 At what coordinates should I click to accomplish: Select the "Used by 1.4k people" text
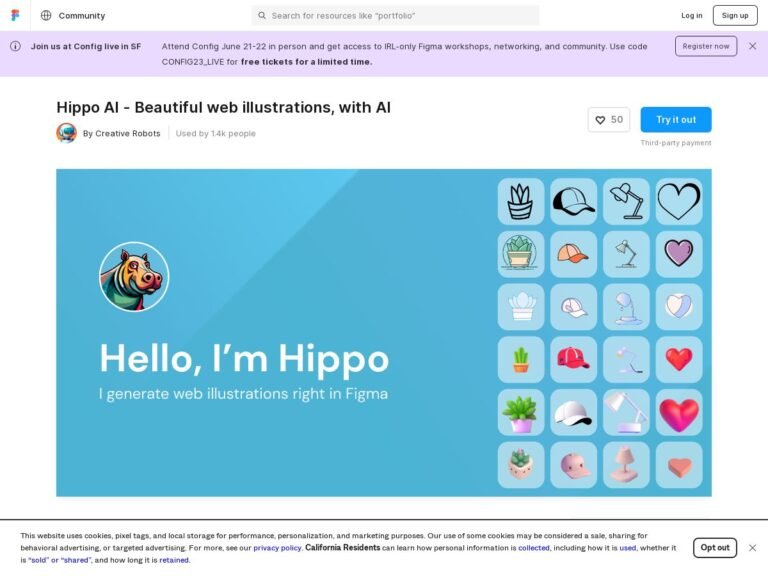(x=216, y=133)
